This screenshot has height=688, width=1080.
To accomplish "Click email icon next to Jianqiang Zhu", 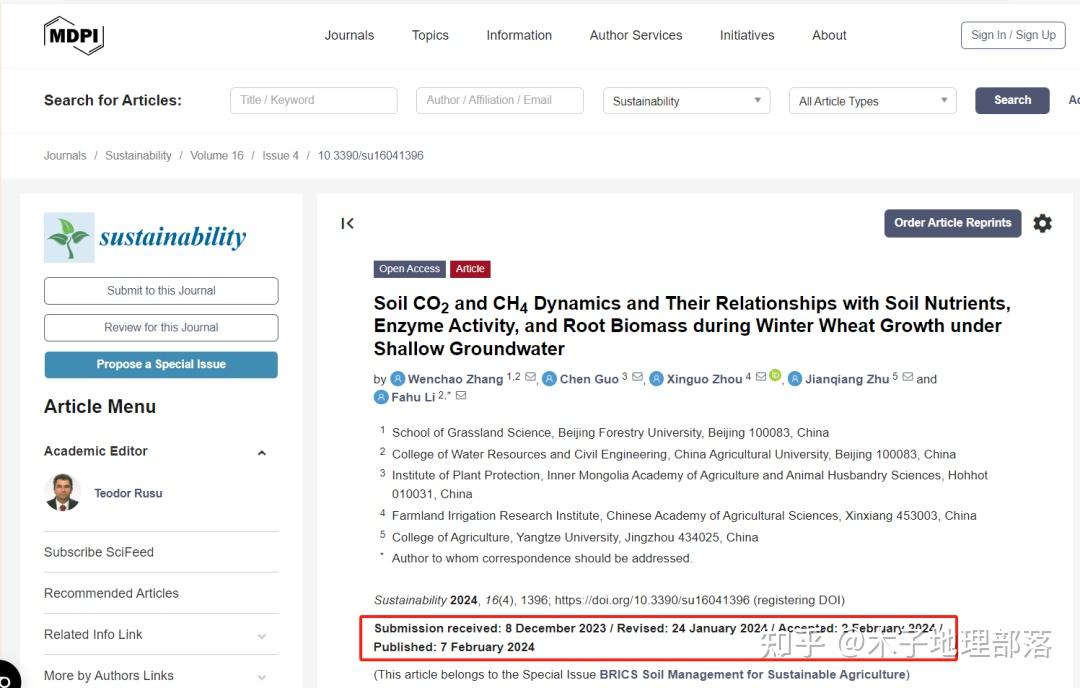I will point(908,378).
